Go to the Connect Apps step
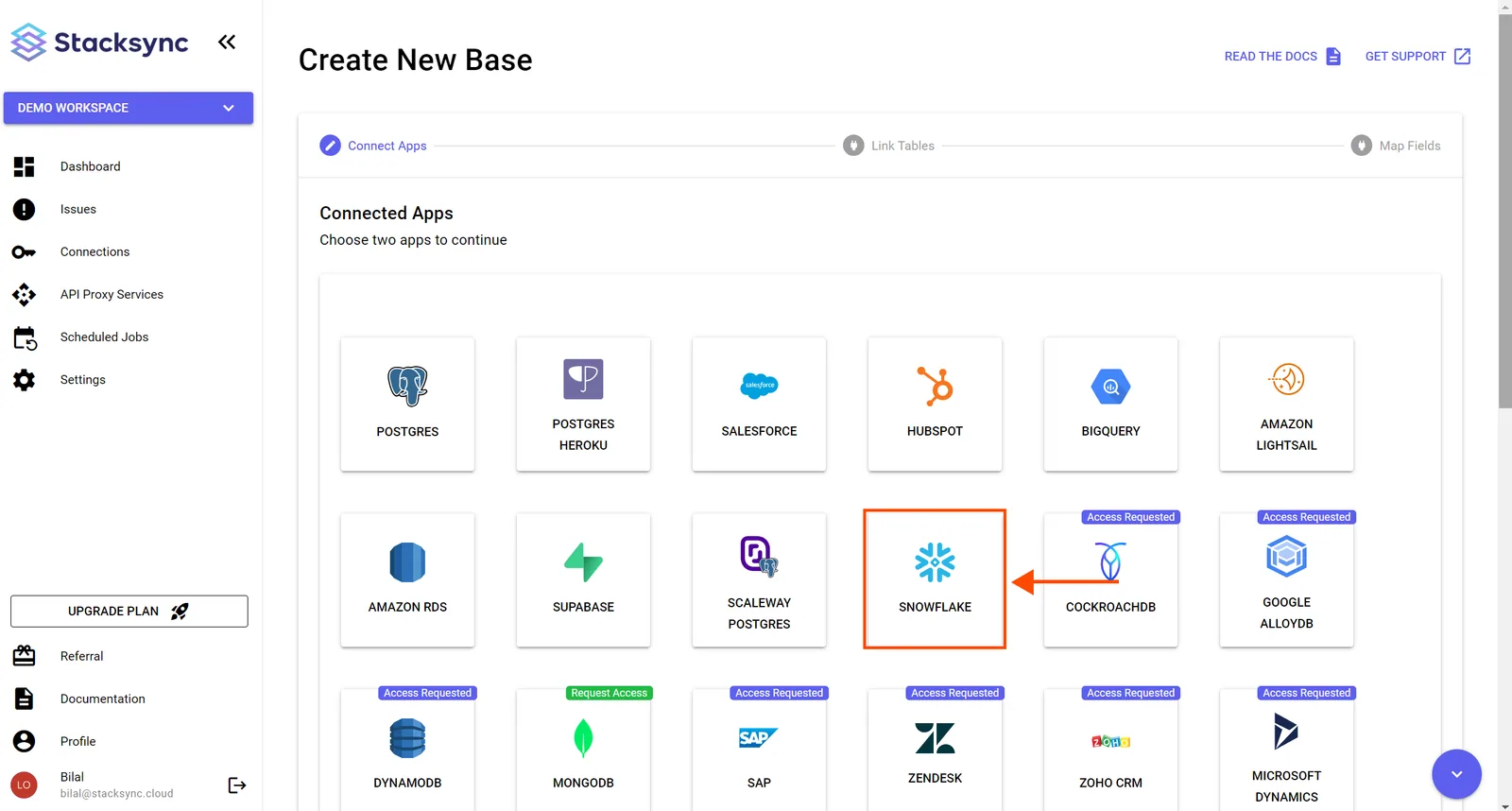 coord(373,146)
